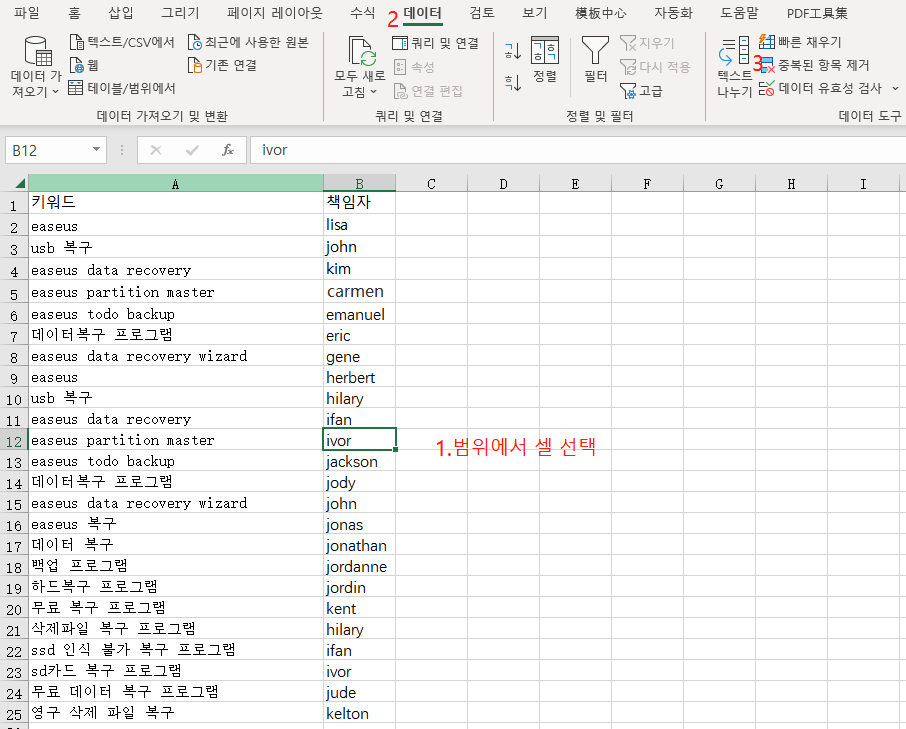Select the ascending sort icon

pyautogui.click(x=512, y=50)
